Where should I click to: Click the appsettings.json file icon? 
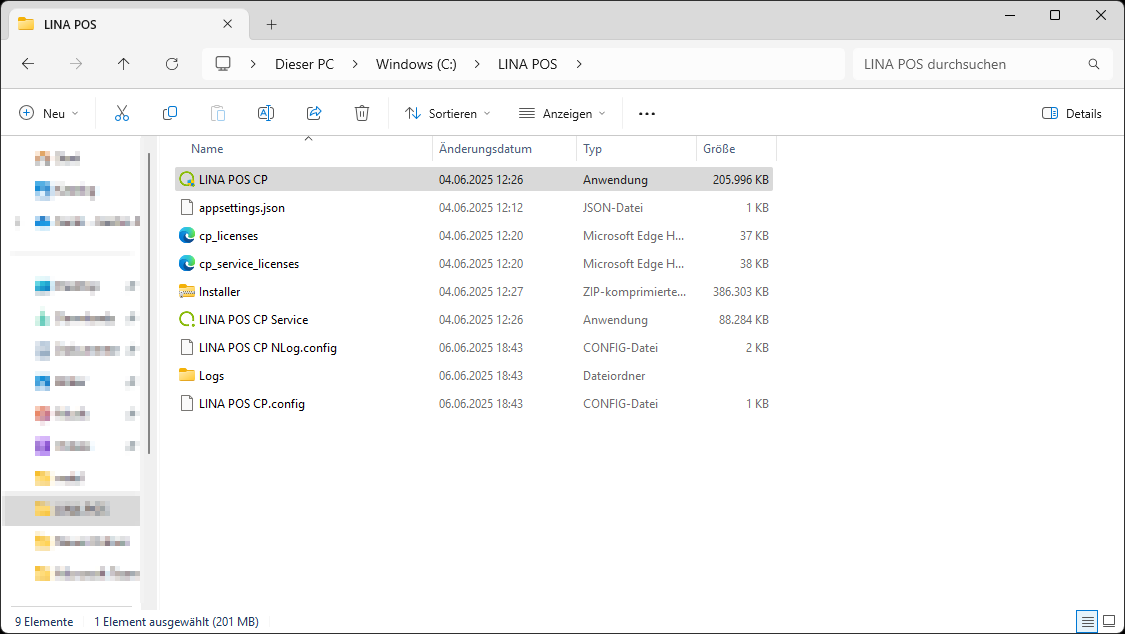click(187, 207)
